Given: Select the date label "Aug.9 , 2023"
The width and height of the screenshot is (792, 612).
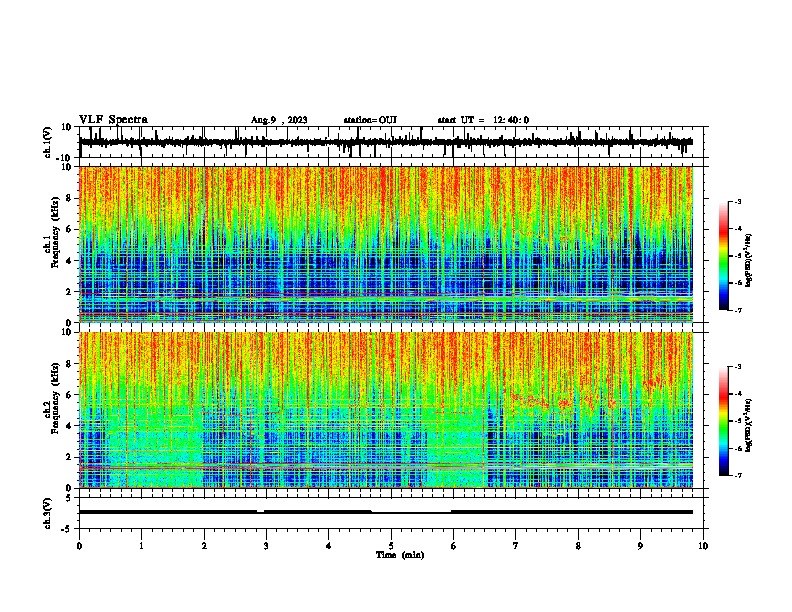Looking at the screenshot, I should pos(279,120).
